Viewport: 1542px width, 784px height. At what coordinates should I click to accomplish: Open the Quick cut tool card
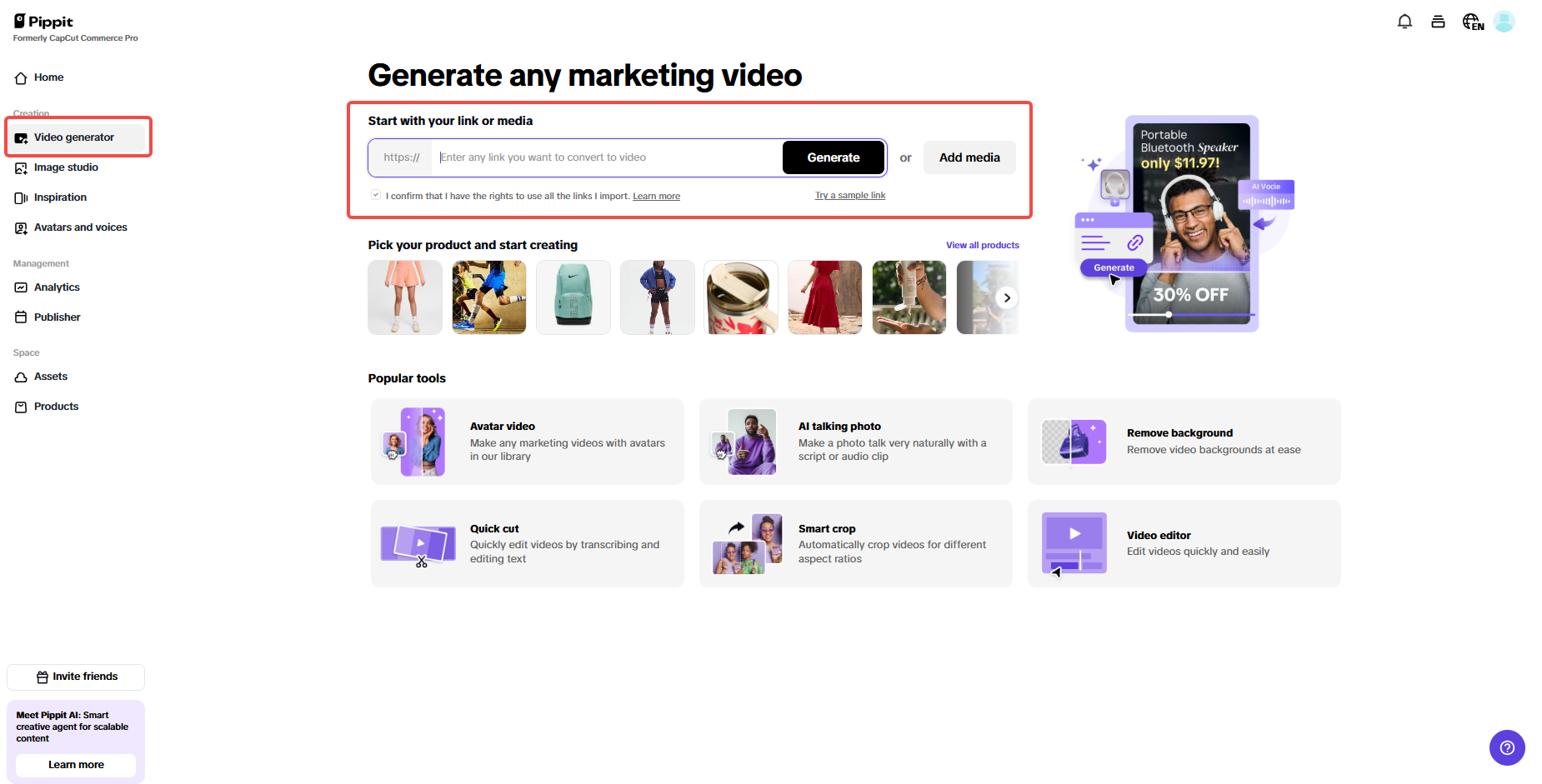click(527, 543)
